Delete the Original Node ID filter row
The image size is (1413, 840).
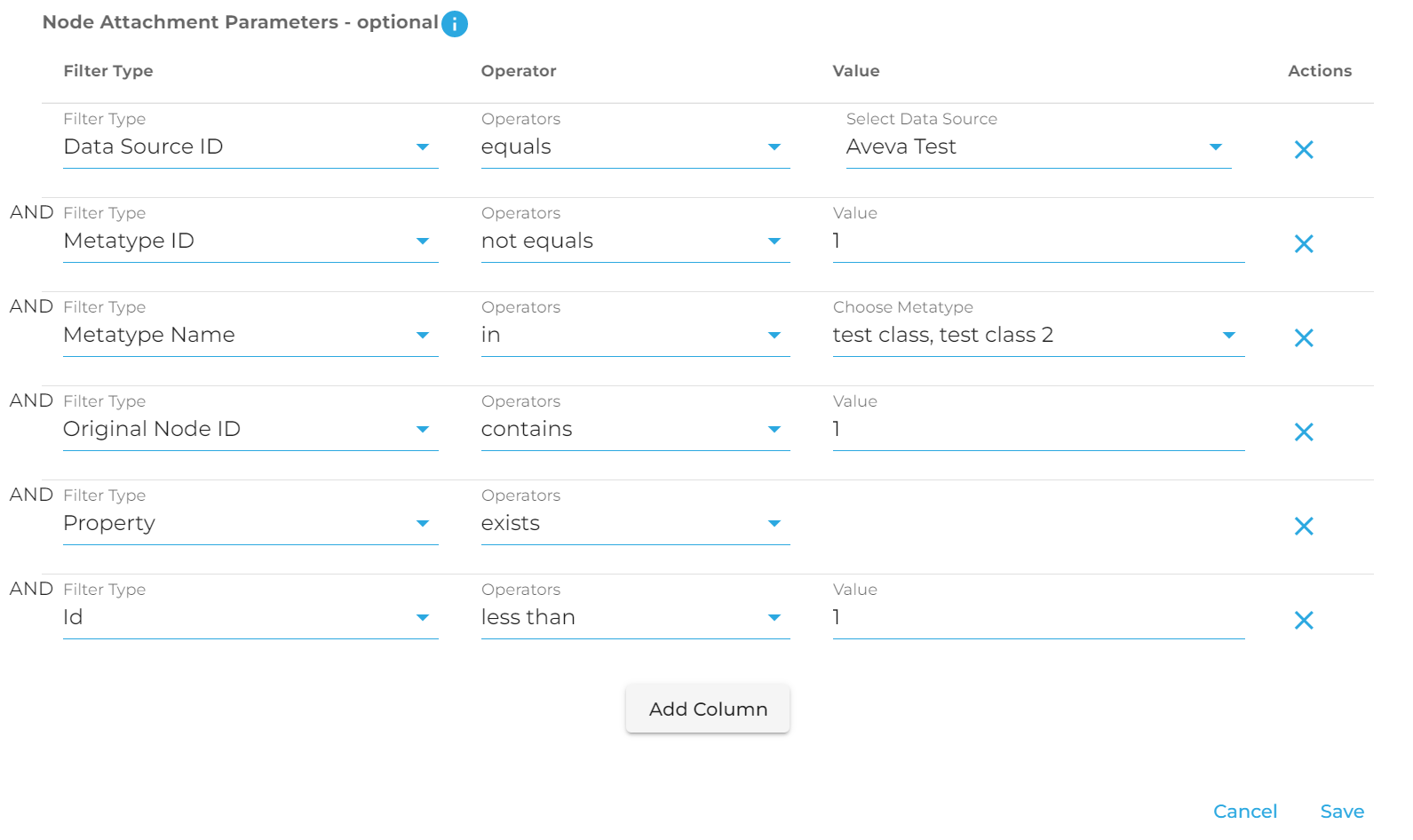1304,432
